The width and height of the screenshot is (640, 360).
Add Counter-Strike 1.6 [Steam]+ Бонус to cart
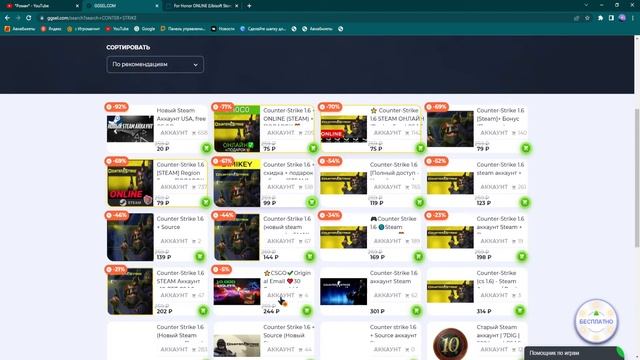pos(526,148)
